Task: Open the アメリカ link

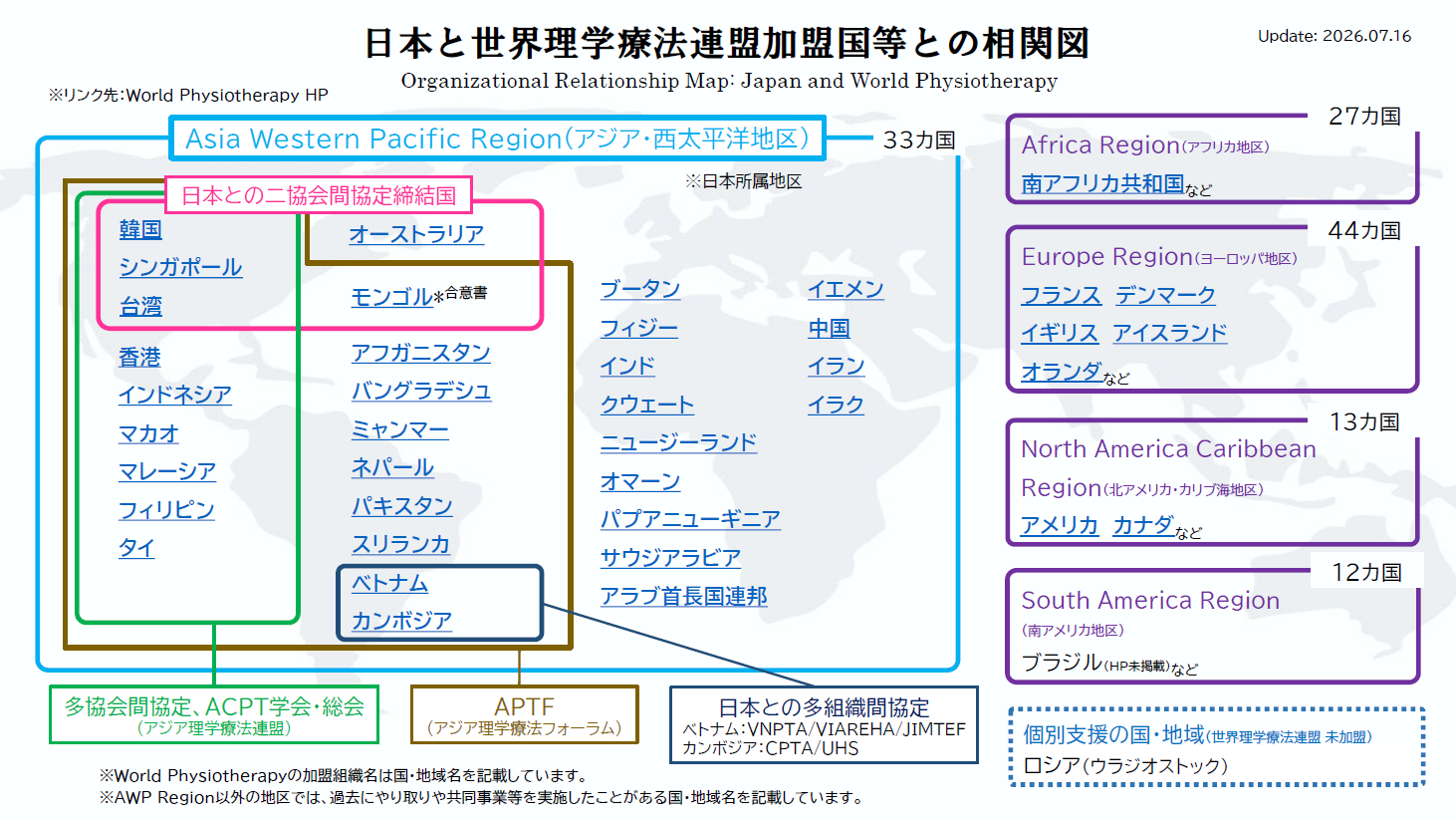Action: (x=1060, y=525)
